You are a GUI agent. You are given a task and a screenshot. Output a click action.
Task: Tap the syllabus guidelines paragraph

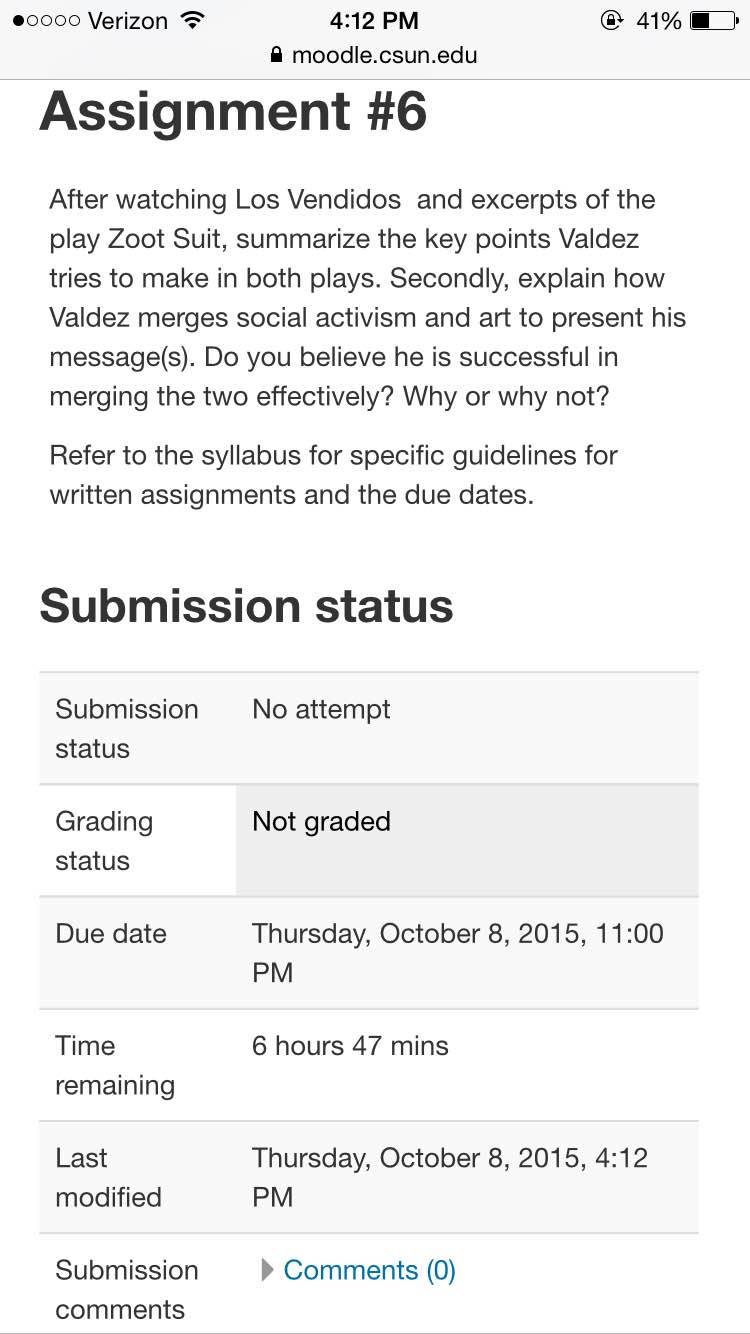pyautogui.click(x=334, y=475)
